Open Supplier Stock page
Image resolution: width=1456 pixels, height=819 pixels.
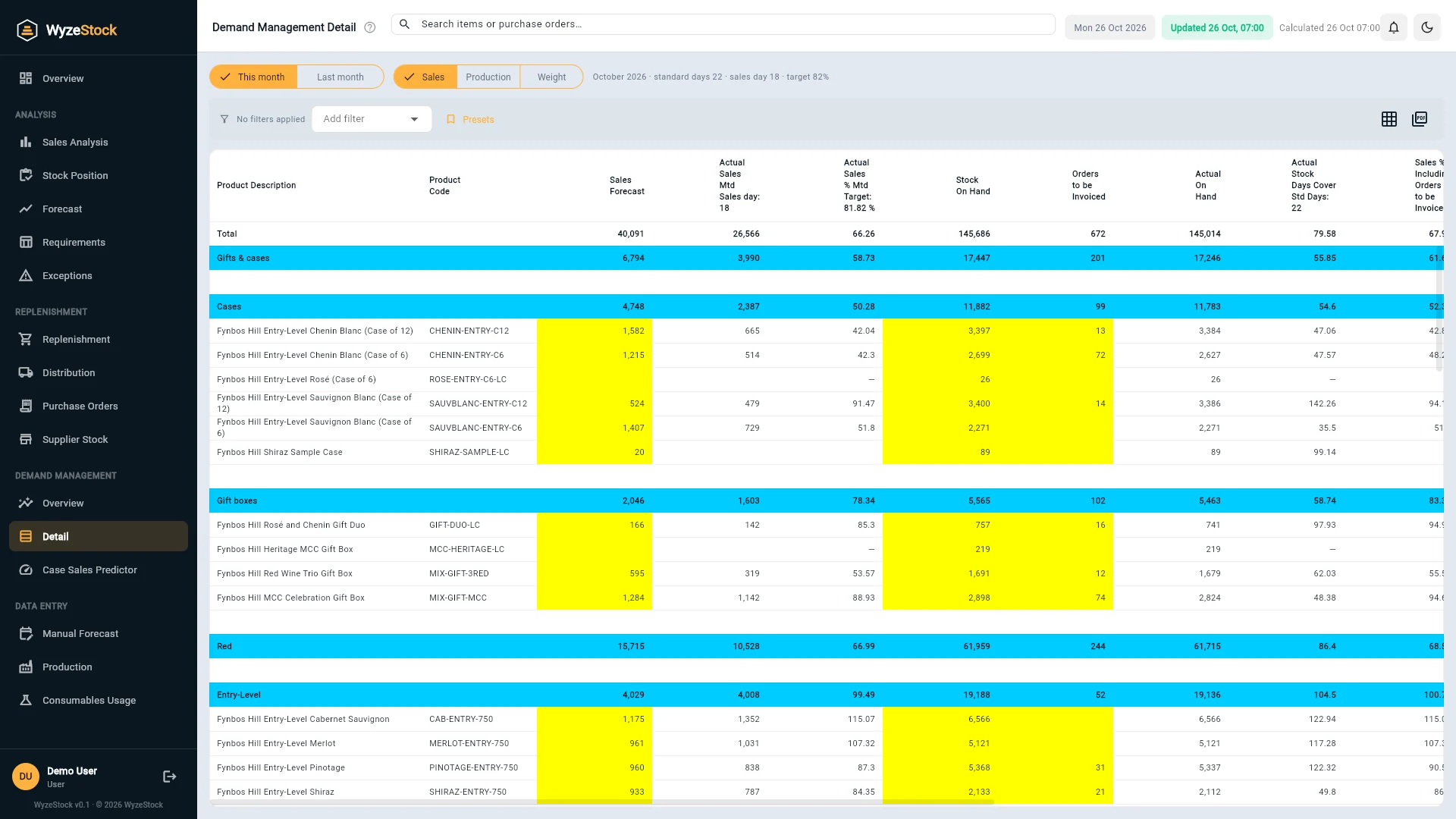[x=99, y=439]
